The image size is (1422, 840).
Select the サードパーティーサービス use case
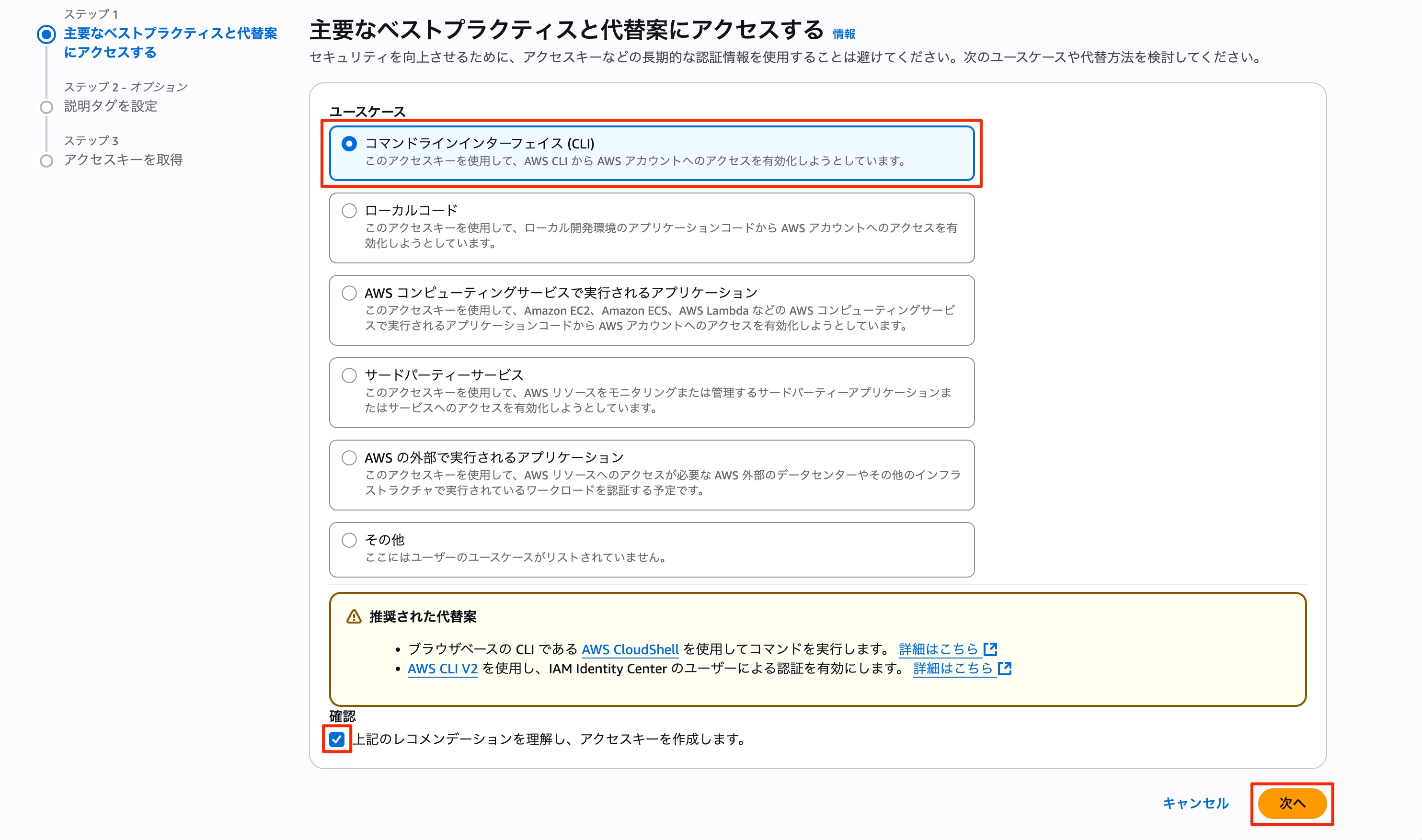[x=349, y=375]
